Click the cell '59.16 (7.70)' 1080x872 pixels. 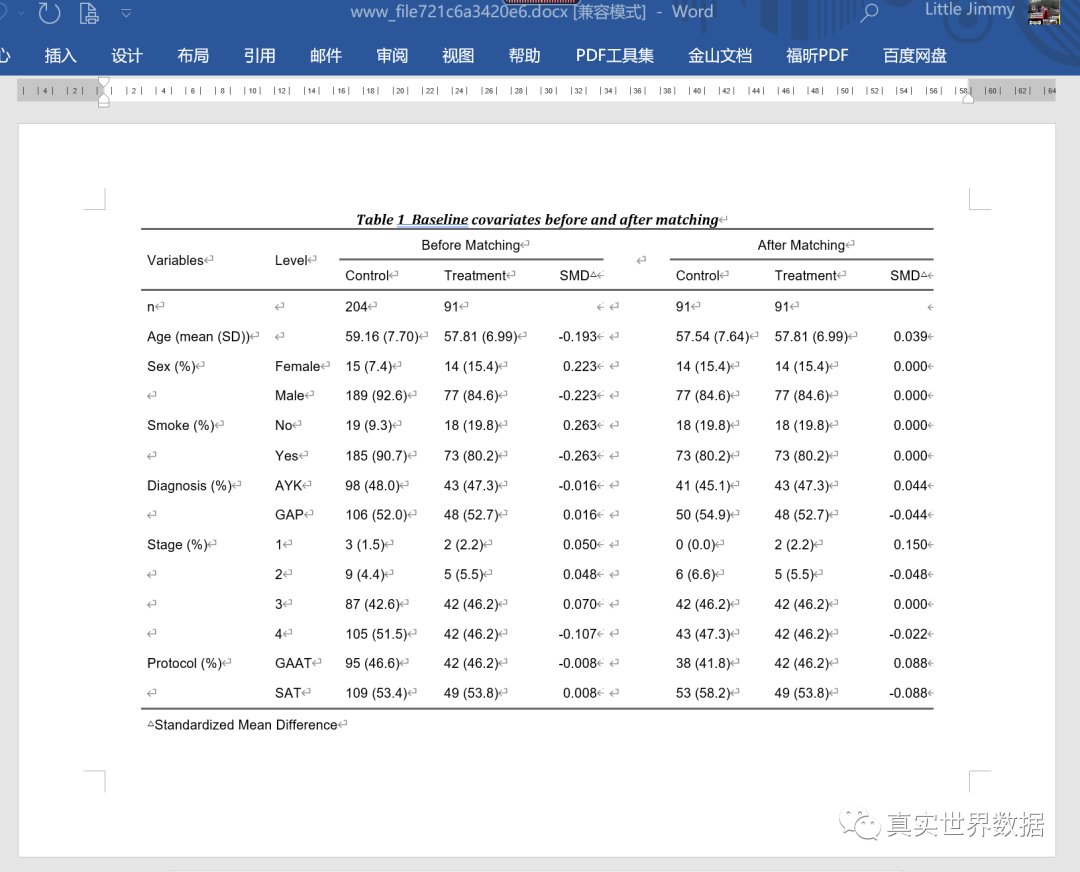(x=382, y=337)
